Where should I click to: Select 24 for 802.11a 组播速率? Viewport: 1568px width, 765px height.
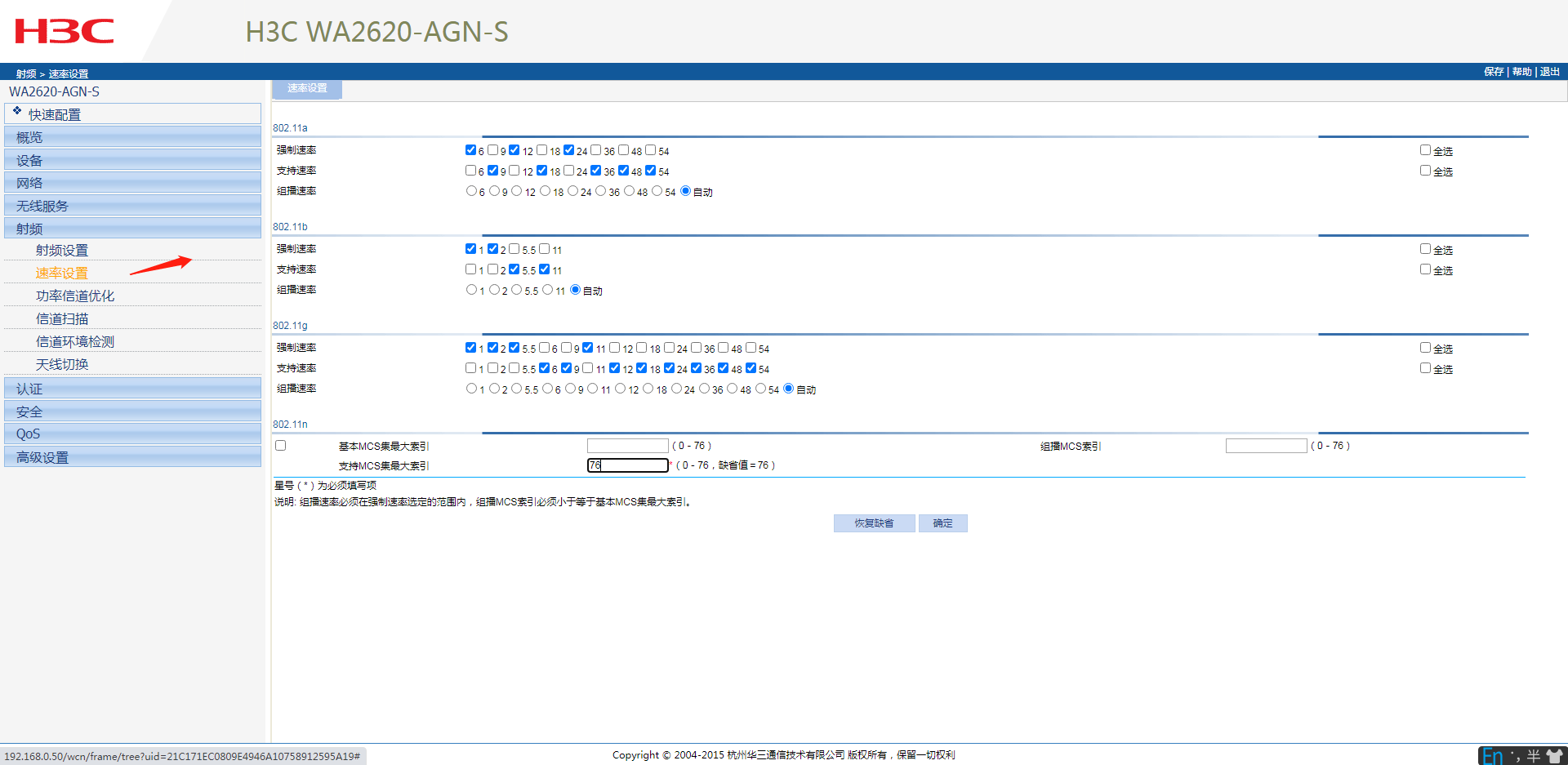pyautogui.click(x=573, y=191)
